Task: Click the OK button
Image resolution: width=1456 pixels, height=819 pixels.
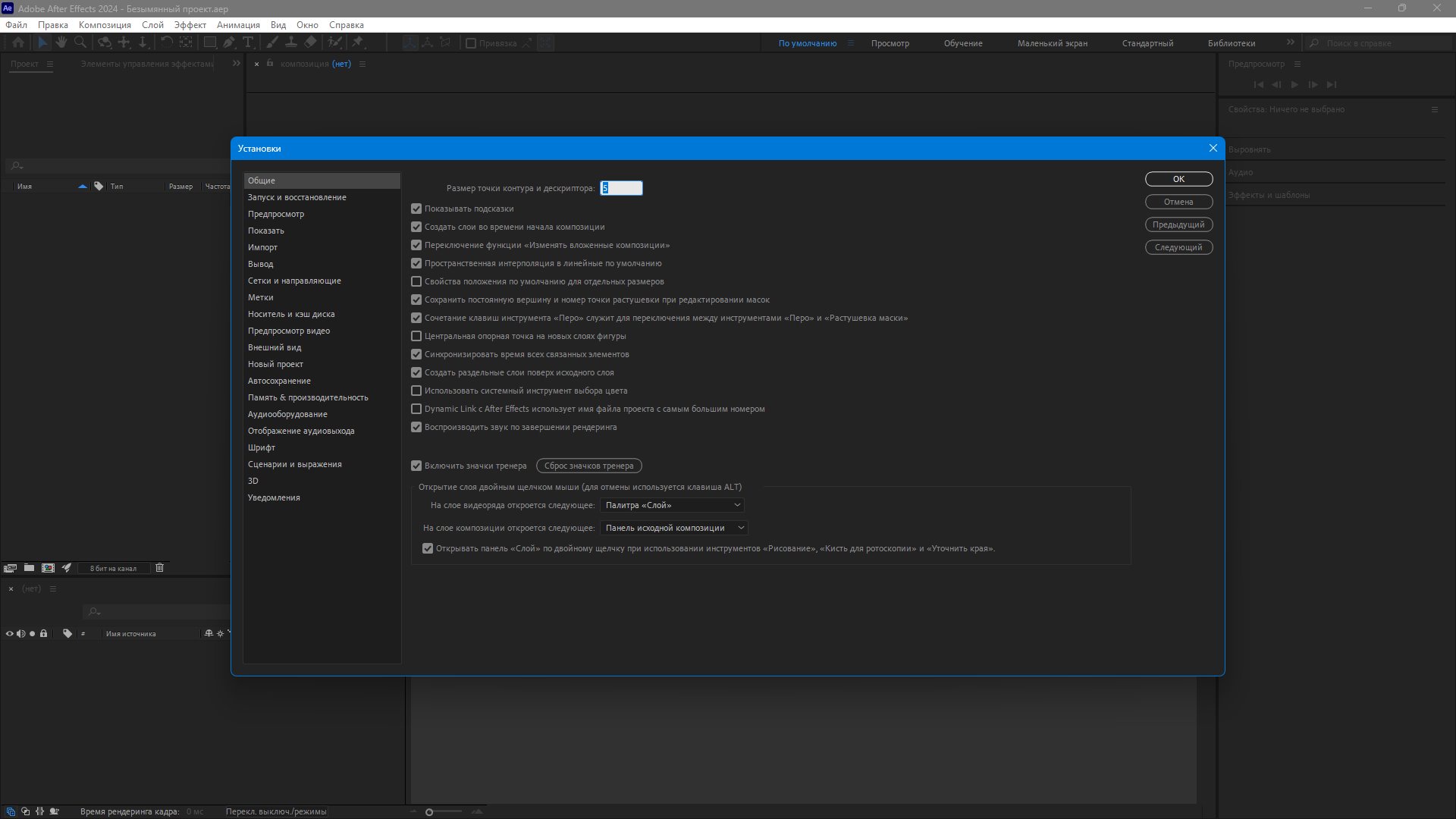Action: tap(1178, 179)
